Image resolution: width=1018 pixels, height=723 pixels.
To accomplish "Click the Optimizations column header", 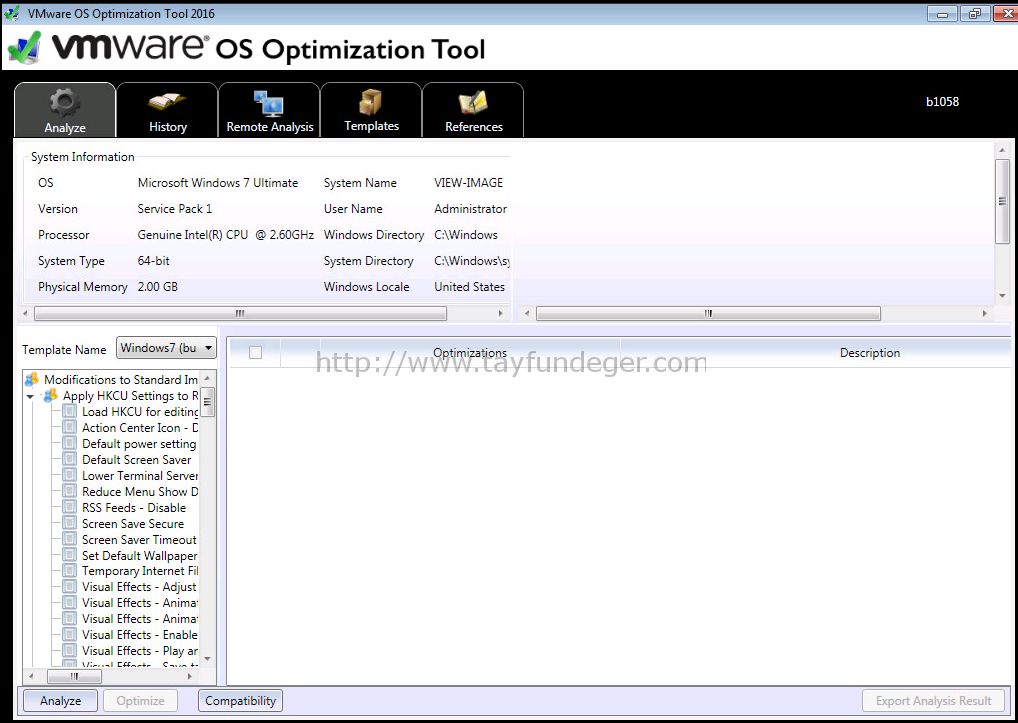I will [x=470, y=352].
